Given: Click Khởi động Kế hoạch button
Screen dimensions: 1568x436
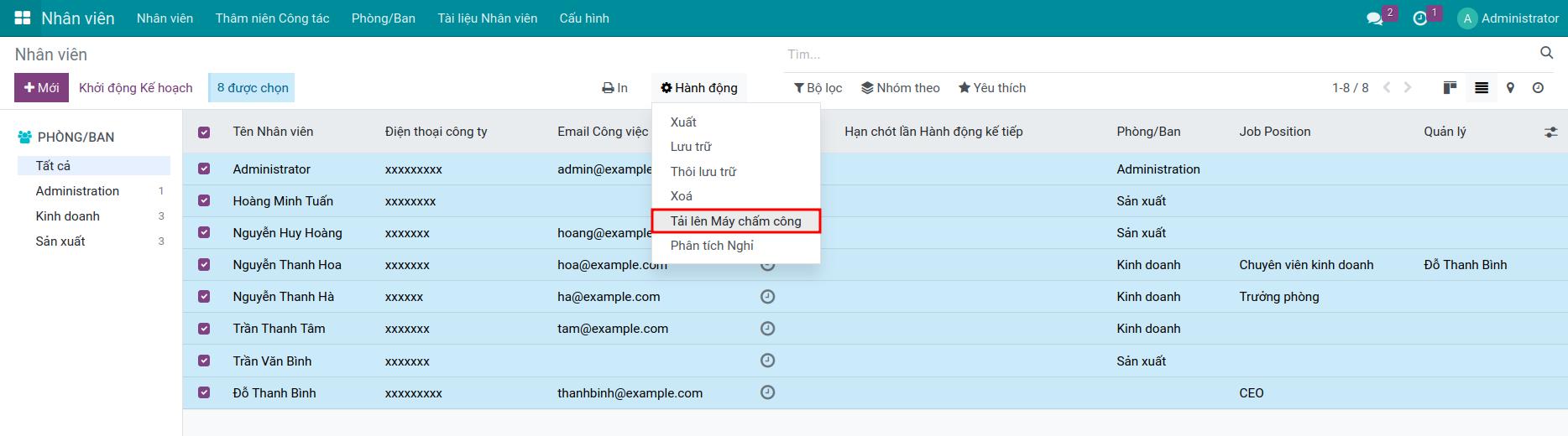Looking at the screenshot, I should (136, 88).
